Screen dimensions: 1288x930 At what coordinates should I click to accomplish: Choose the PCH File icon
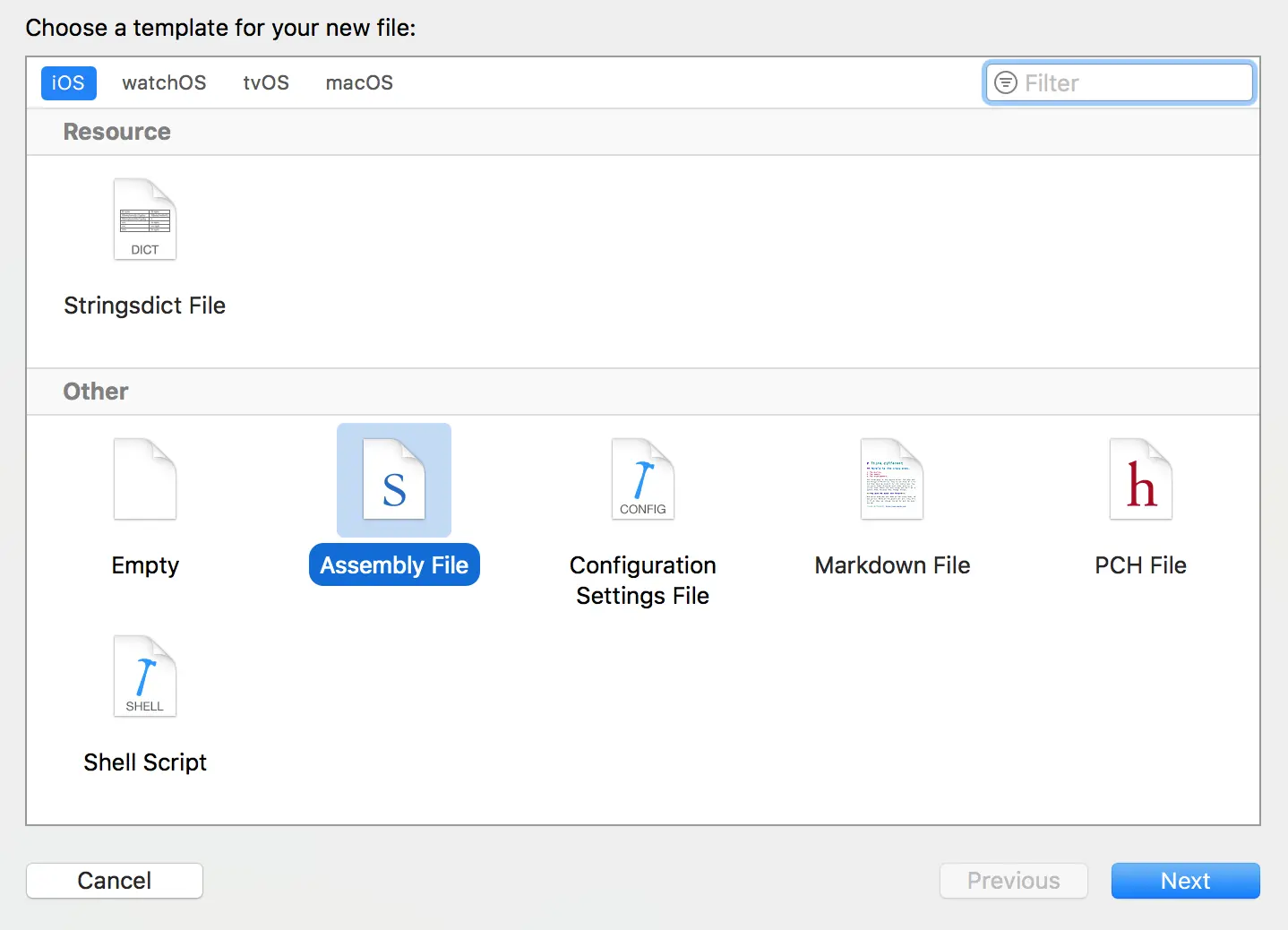pyautogui.click(x=1141, y=479)
